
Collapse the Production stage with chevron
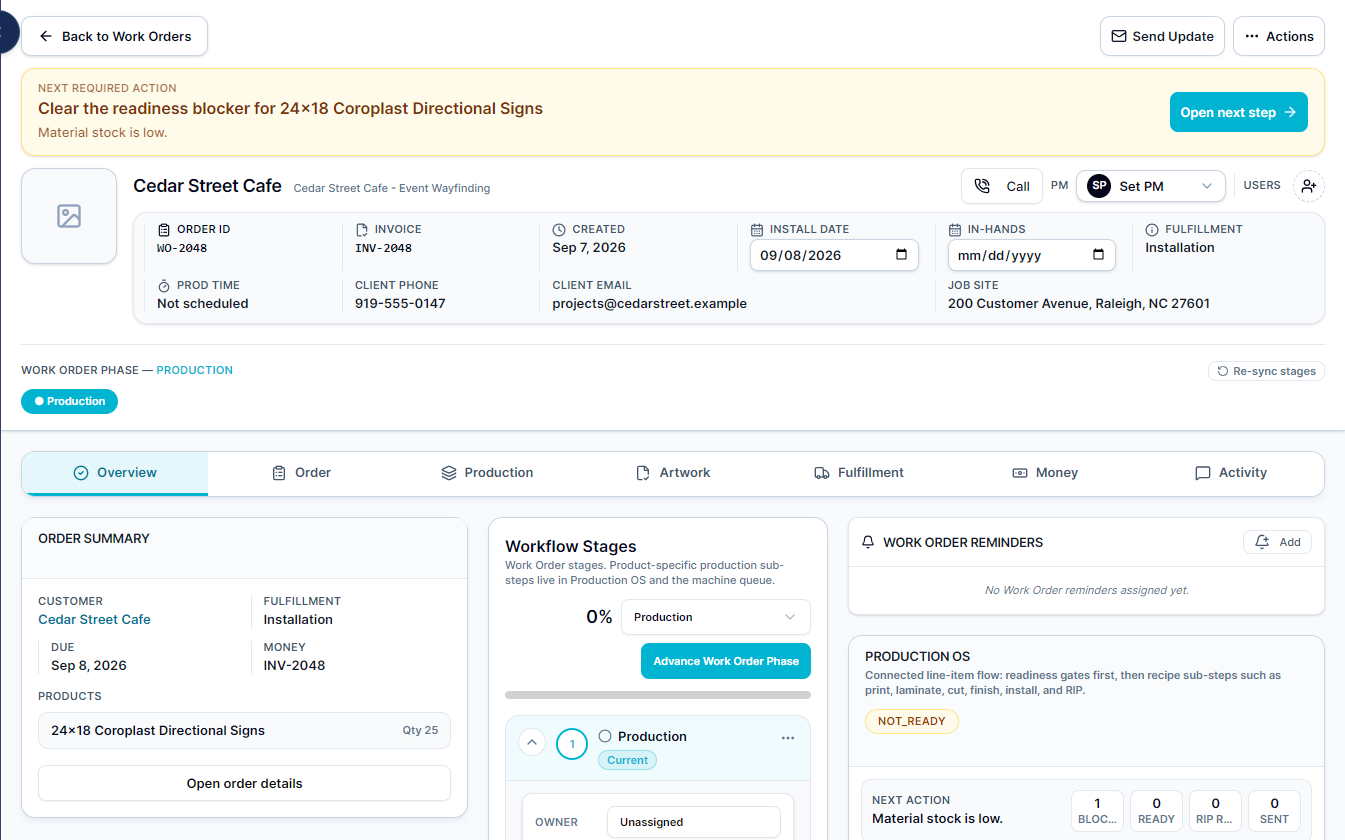click(x=533, y=743)
